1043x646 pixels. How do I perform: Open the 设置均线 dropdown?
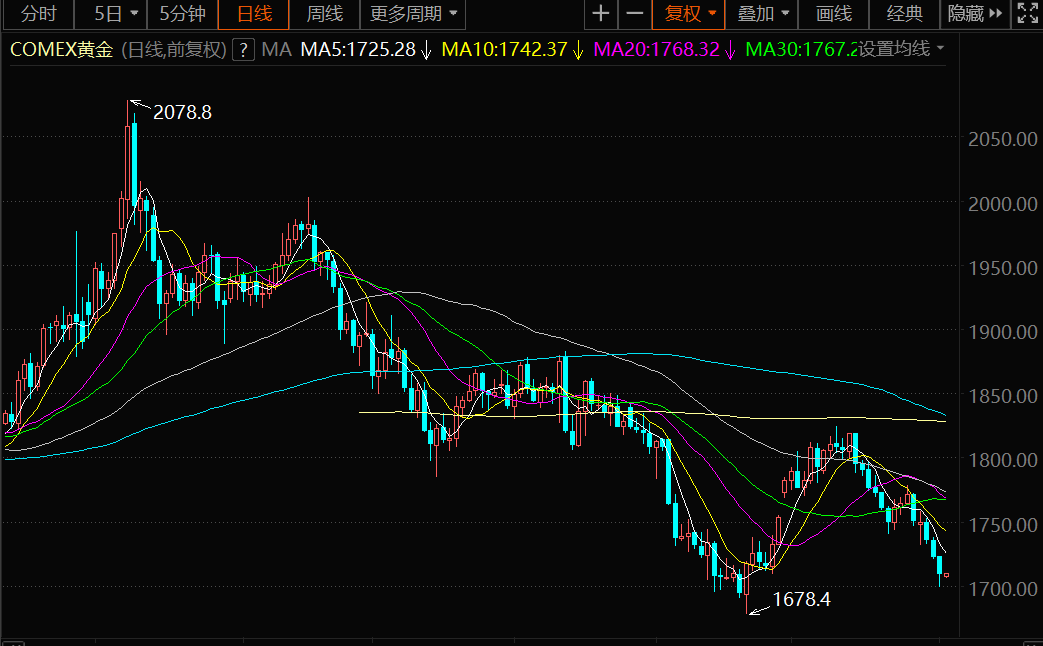[x=902, y=49]
